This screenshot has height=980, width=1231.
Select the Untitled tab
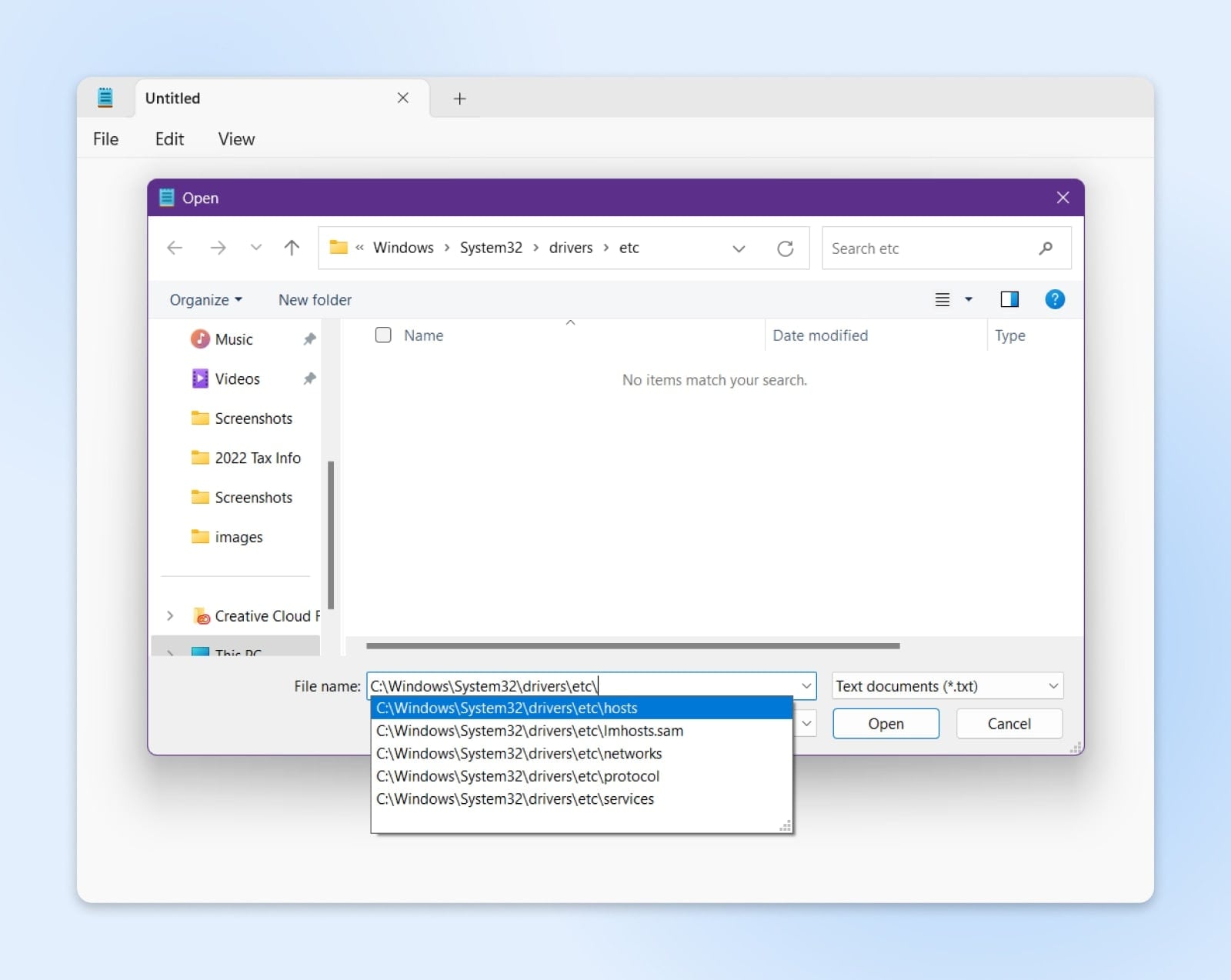(x=172, y=98)
